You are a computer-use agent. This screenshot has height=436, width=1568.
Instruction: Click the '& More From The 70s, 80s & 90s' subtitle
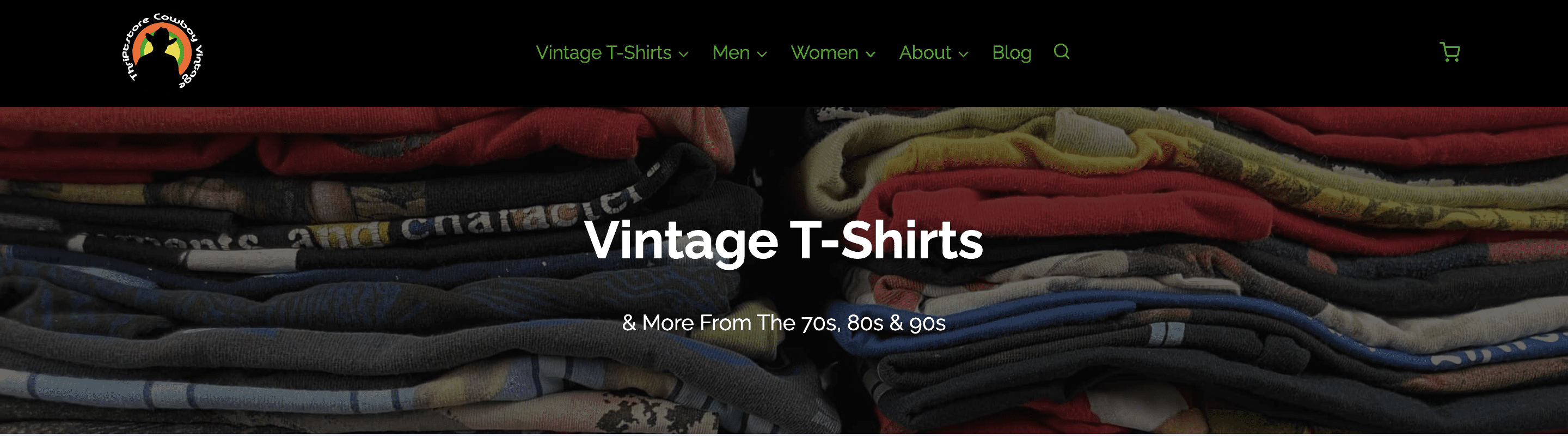coord(784,323)
